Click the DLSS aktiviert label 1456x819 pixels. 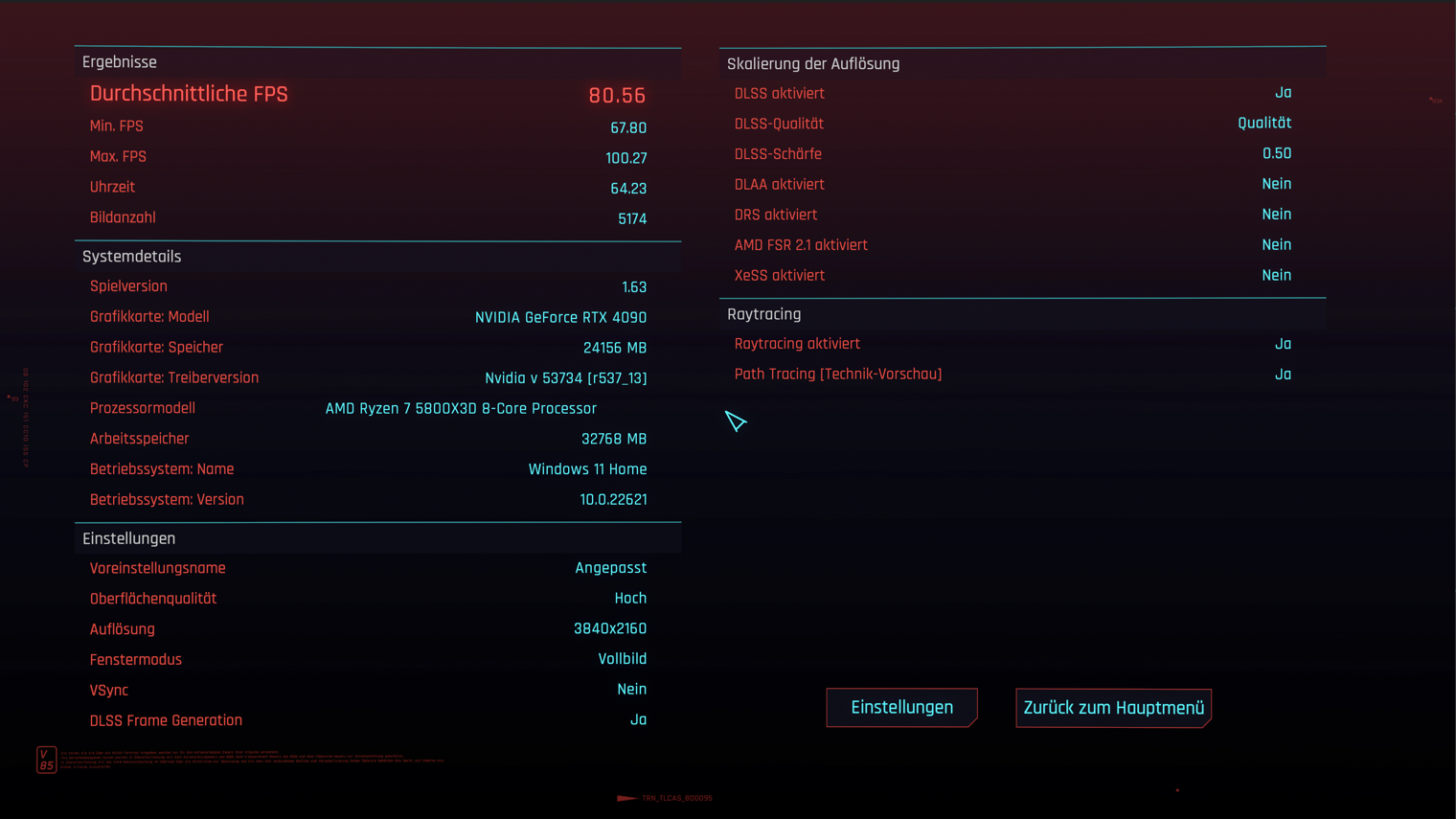coord(780,94)
